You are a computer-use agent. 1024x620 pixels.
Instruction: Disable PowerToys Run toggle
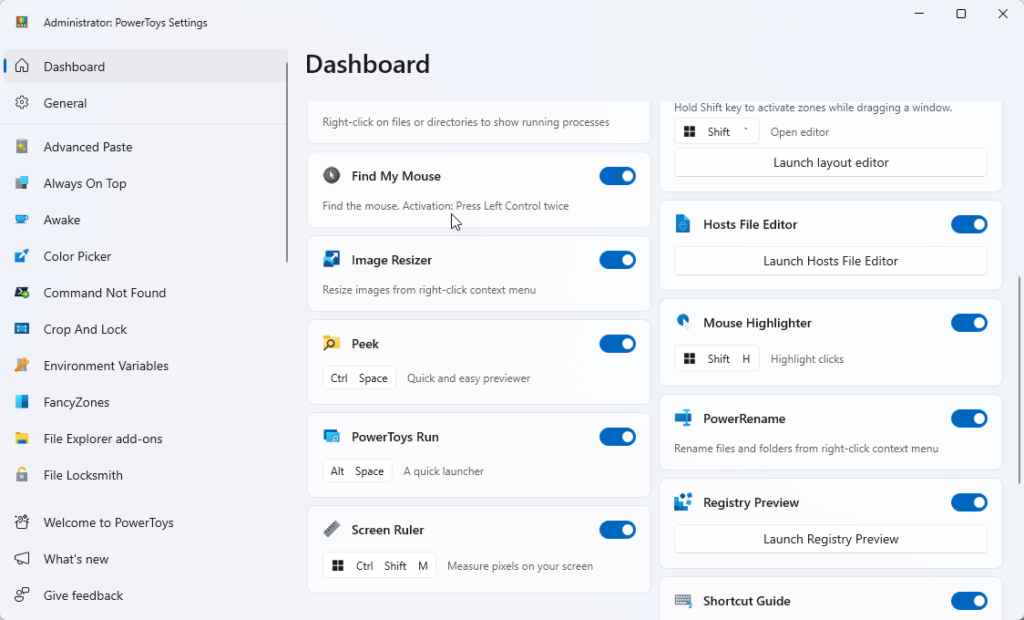pos(617,436)
